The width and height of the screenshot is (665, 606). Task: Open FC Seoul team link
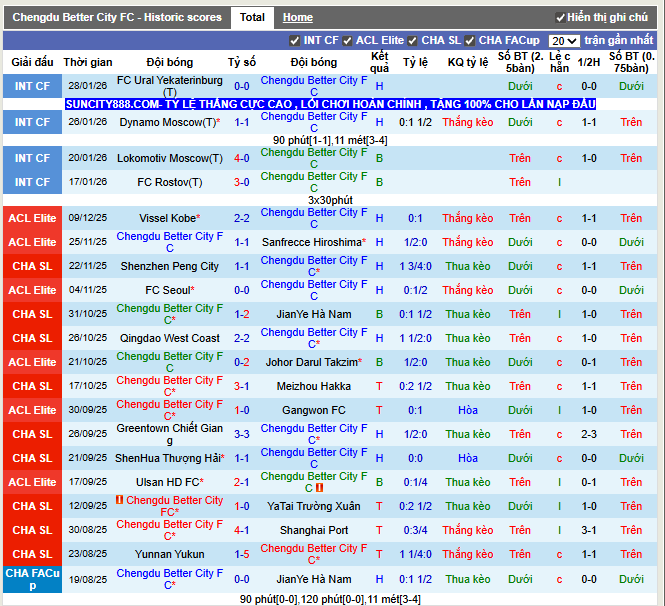click(x=168, y=290)
